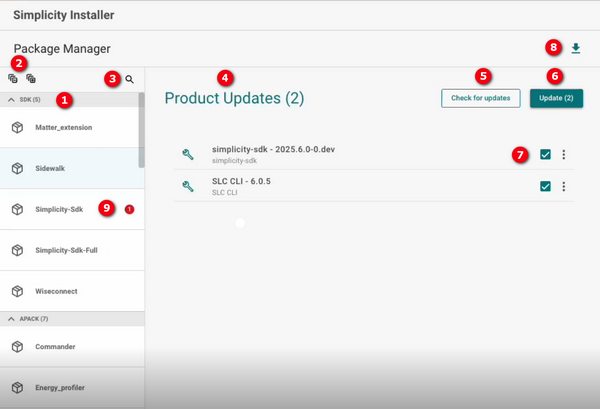Select Matter_extension in the package list
The image size is (600, 409).
pos(69,127)
